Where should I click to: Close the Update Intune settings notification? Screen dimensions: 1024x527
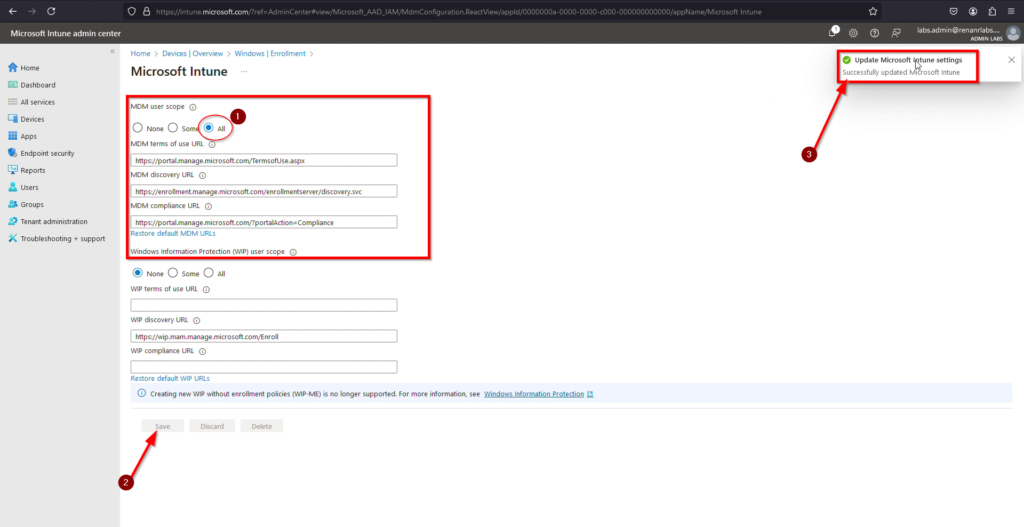(x=1012, y=59)
